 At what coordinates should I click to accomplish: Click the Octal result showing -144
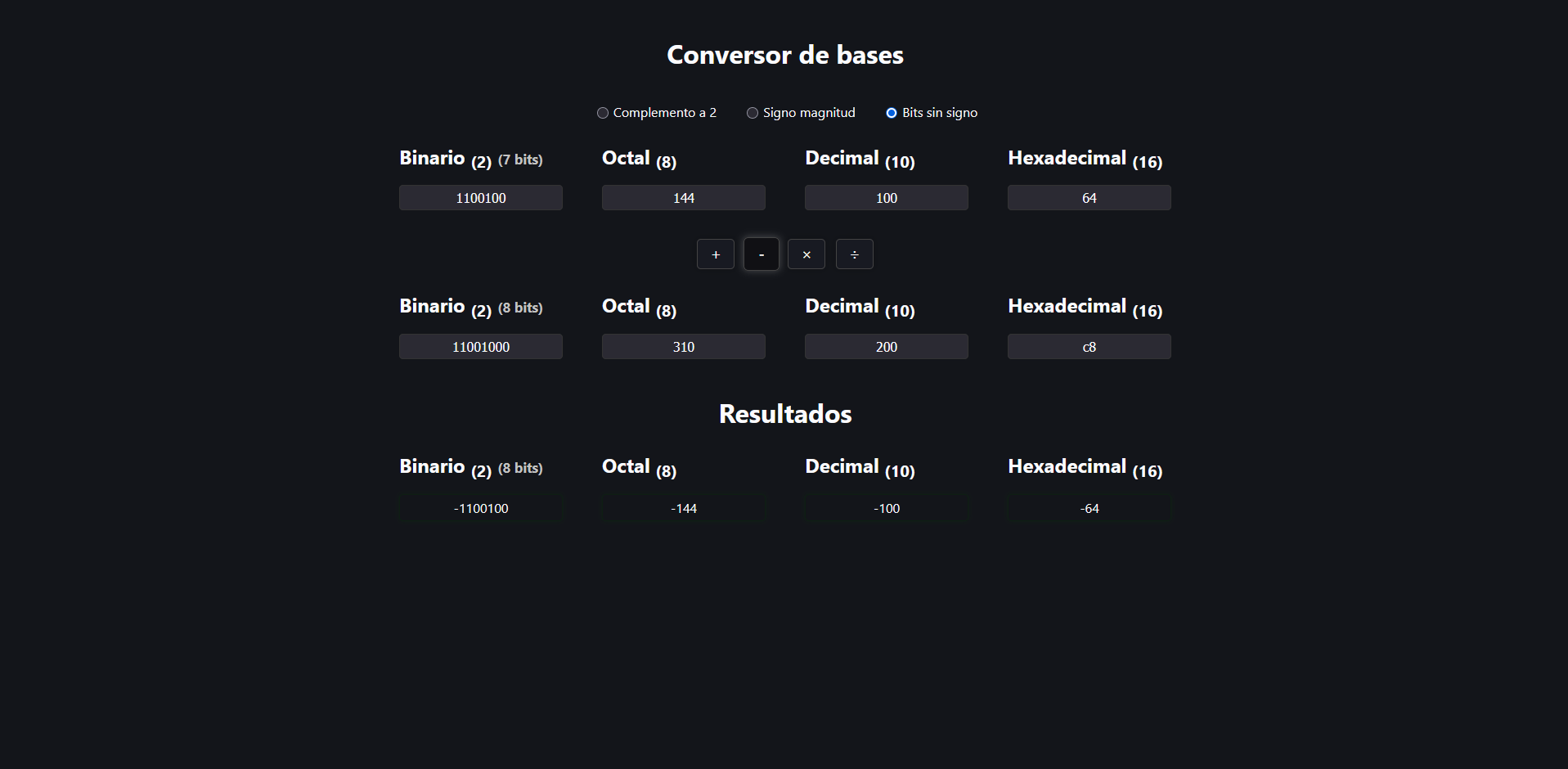[683, 508]
